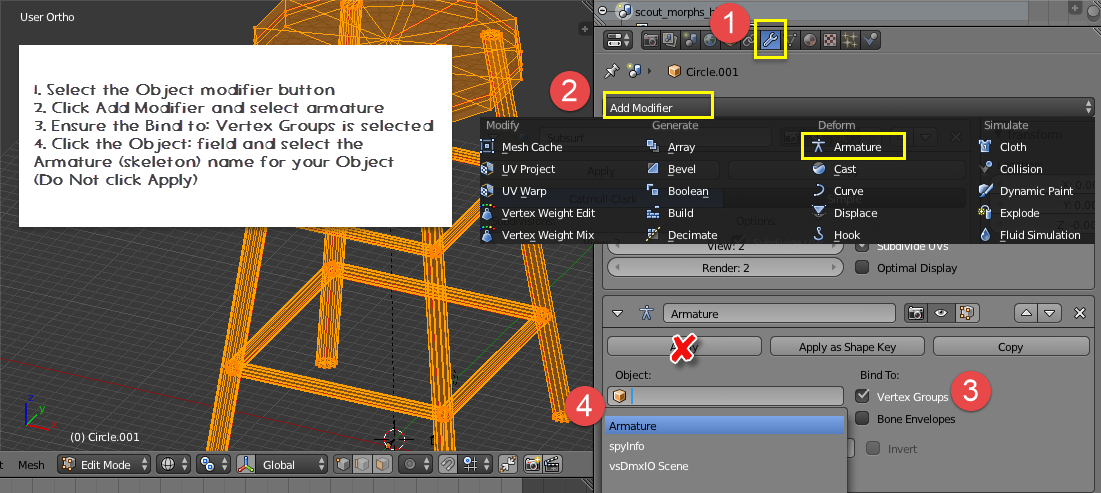Click the scene icon in properties breadcrumb
1101x493 pixels.
[635, 71]
